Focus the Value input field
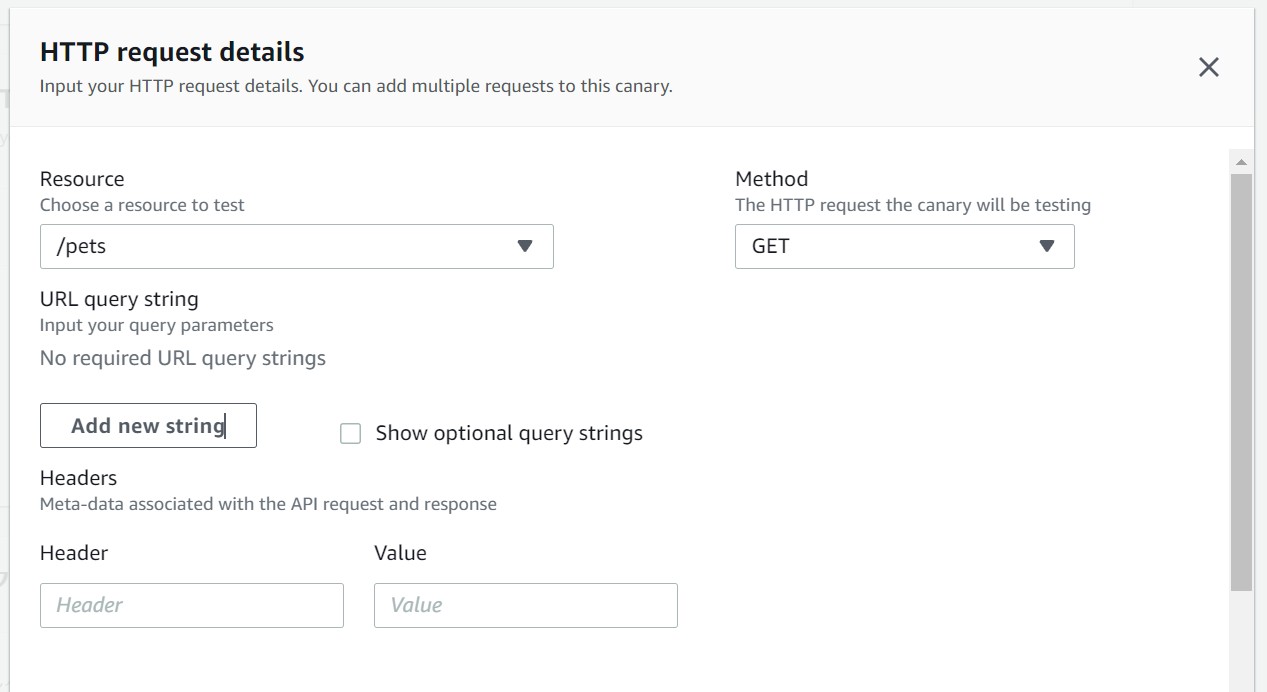This screenshot has height=692, width=1267. pos(526,605)
